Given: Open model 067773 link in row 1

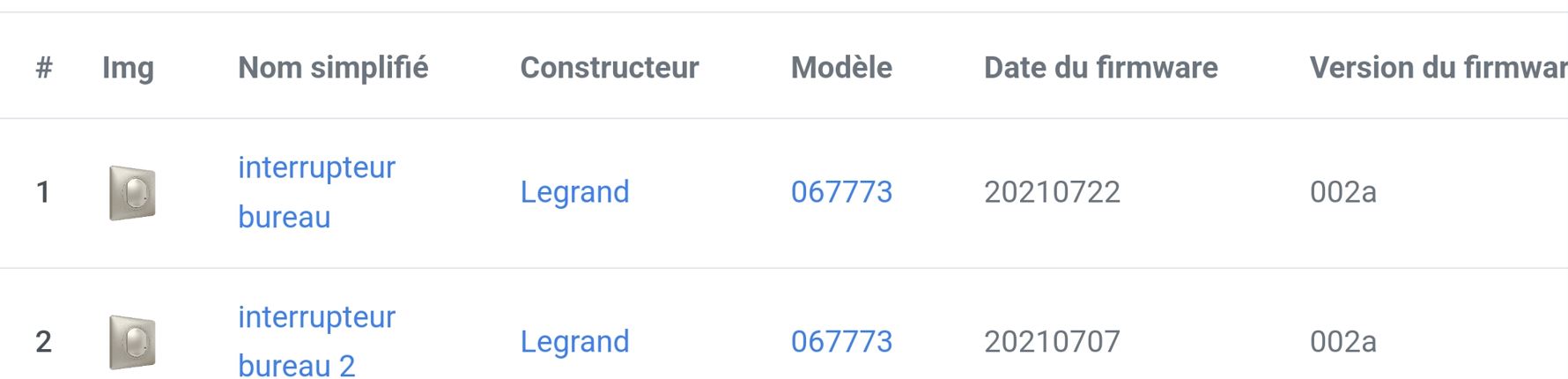Looking at the screenshot, I should point(841,192).
